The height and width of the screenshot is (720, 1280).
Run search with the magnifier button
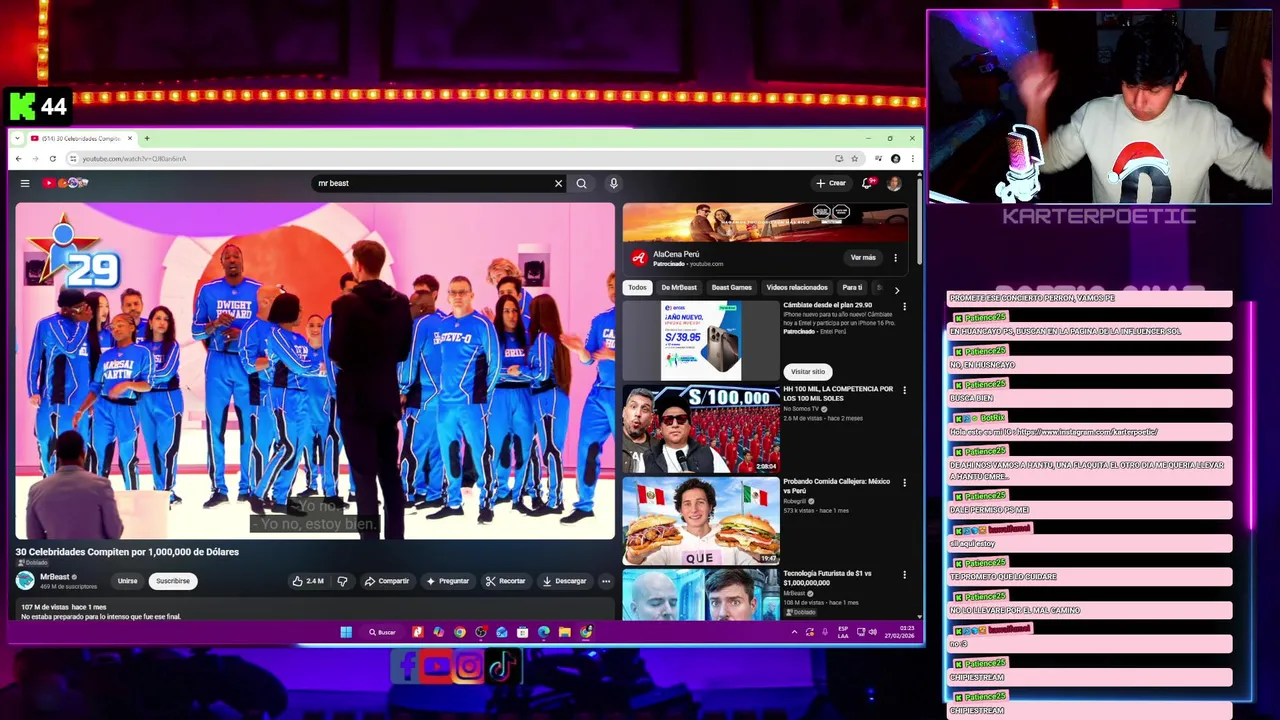click(x=581, y=183)
